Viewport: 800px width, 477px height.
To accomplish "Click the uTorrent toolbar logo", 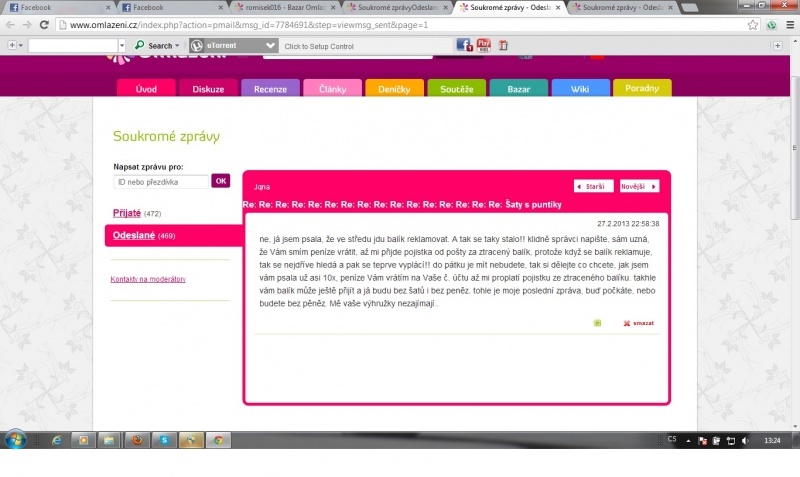I will point(197,45).
